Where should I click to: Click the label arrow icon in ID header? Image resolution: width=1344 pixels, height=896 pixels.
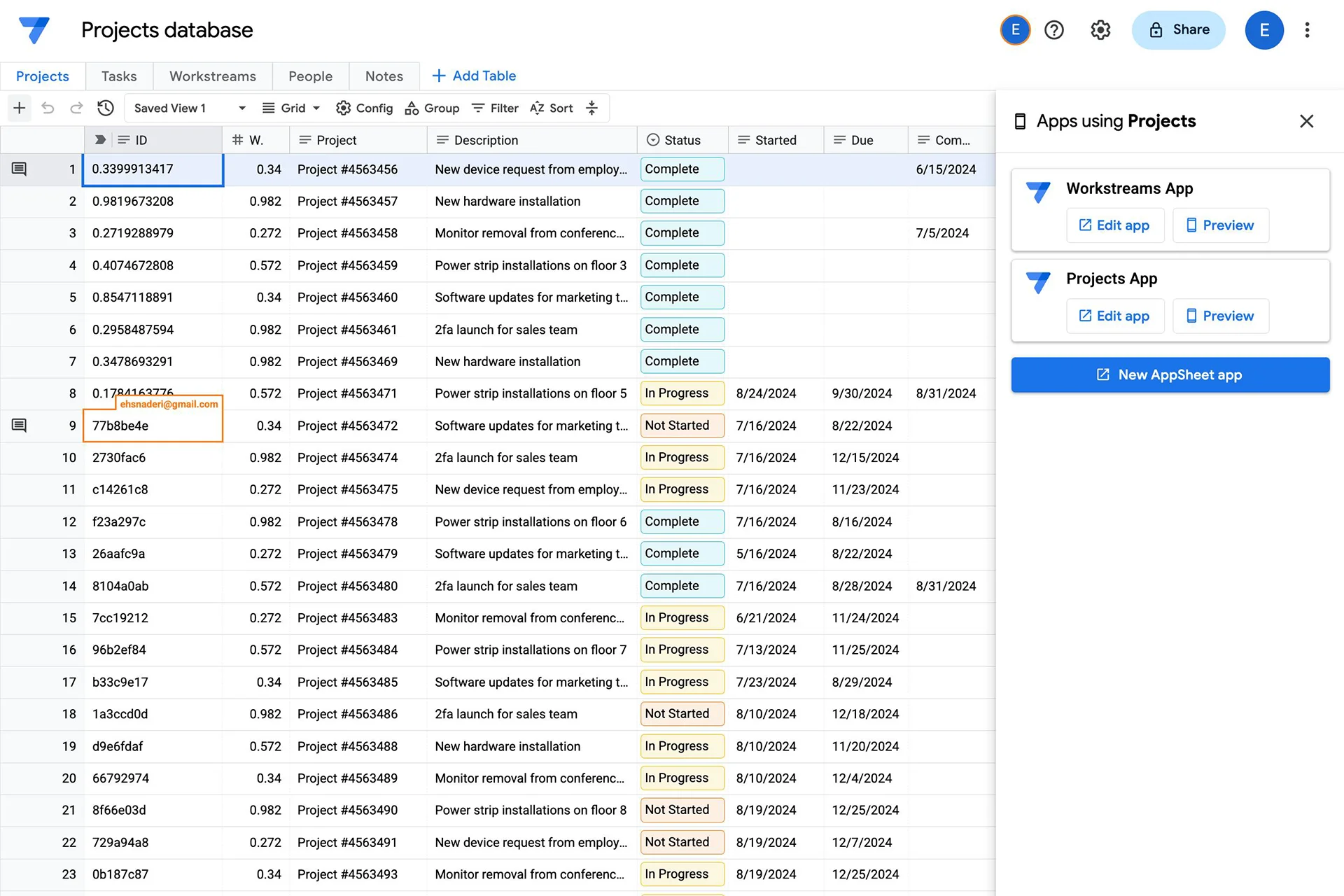click(100, 140)
